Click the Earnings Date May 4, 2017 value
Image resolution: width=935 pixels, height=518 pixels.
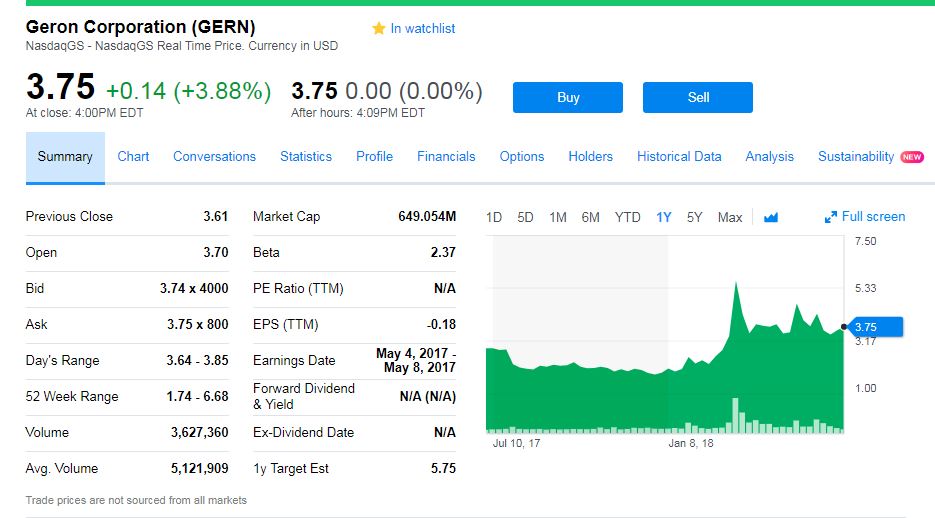pos(416,360)
